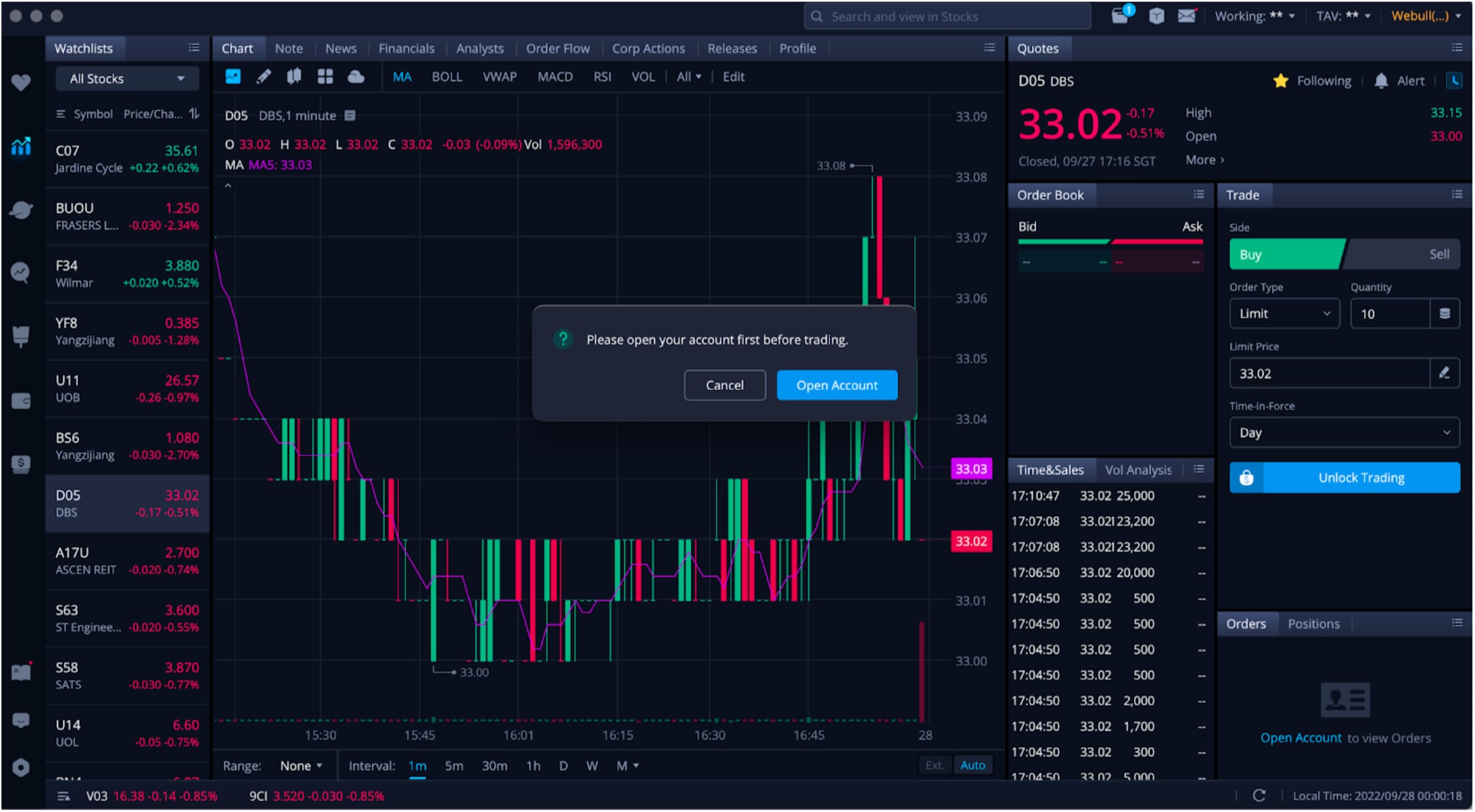Image resolution: width=1475 pixels, height=812 pixels.
Task: Click the Following star icon
Action: pyautogui.click(x=1280, y=81)
